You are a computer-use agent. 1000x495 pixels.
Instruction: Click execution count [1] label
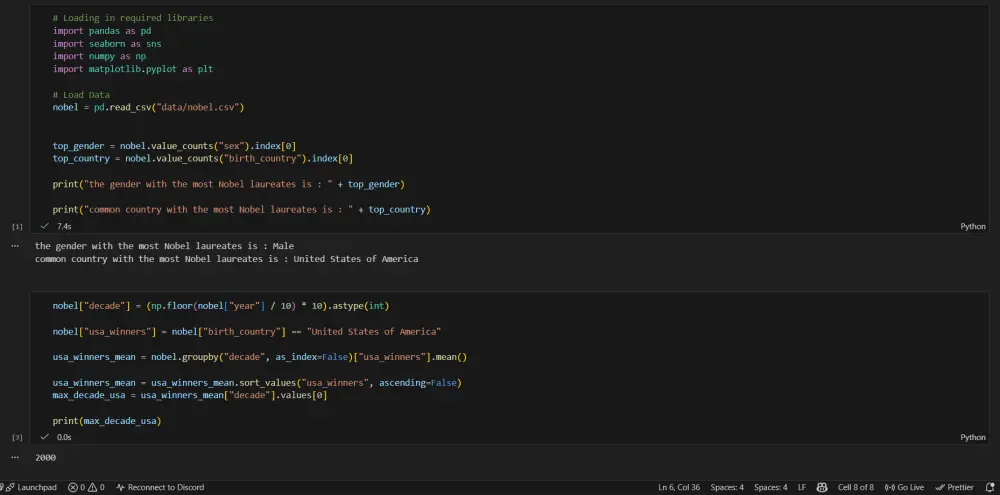click(17, 226)
